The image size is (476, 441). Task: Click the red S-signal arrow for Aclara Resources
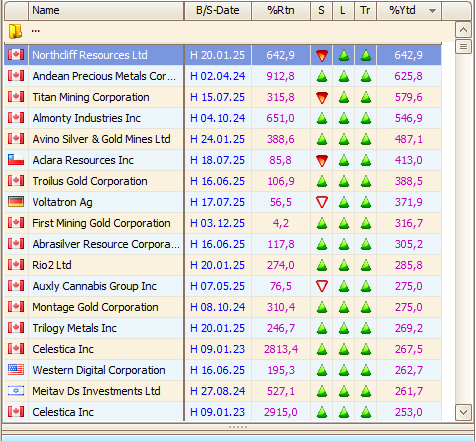[322, 160]
